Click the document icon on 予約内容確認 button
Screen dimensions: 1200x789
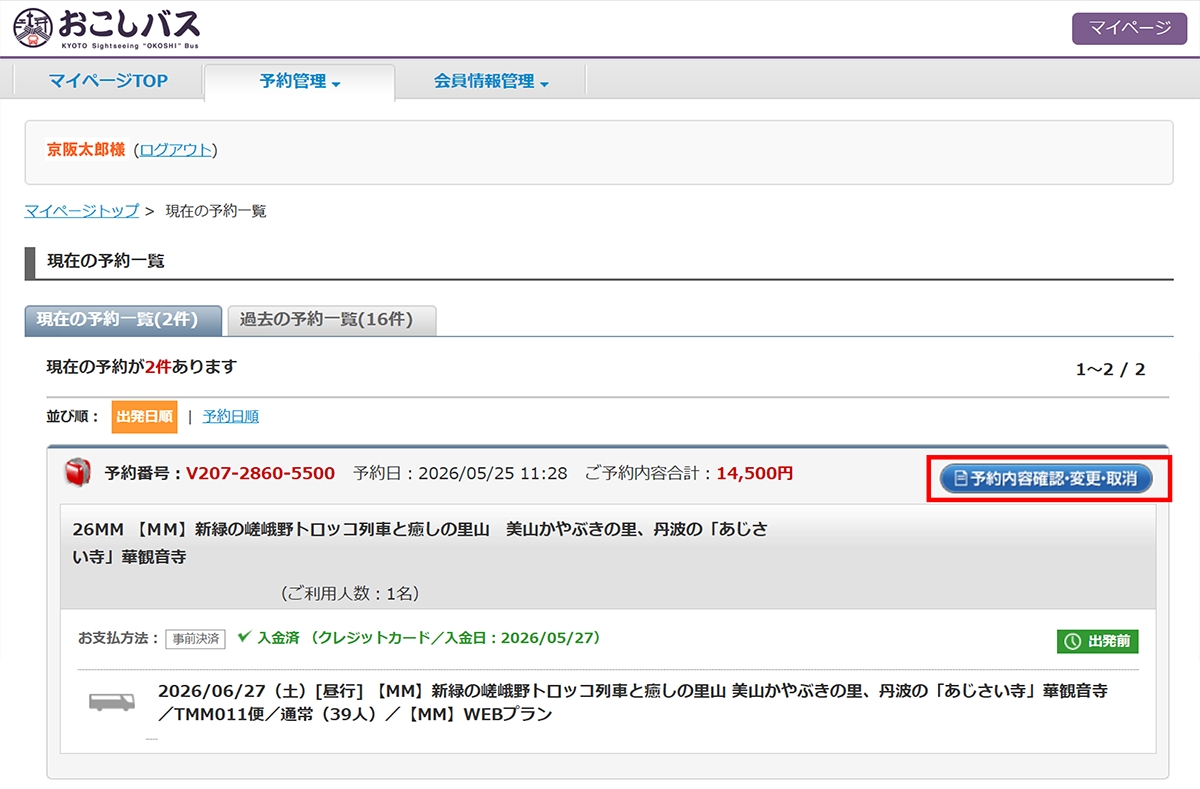(961, 479)
